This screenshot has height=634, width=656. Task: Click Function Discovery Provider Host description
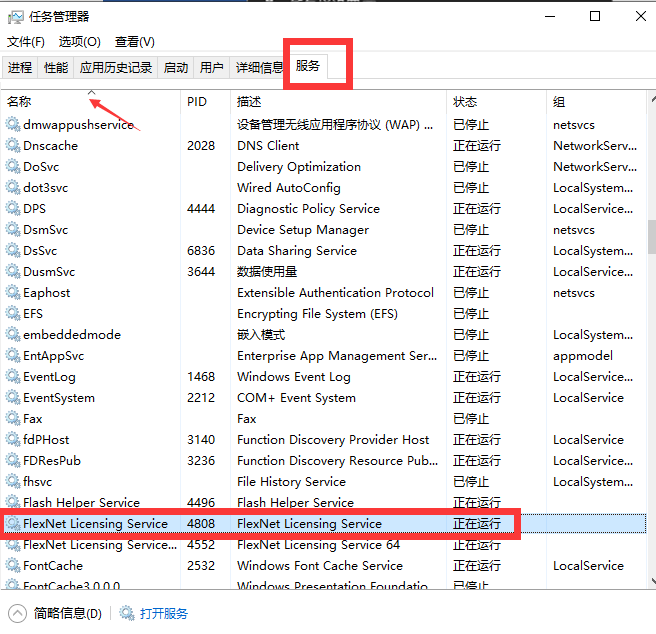[333, 439]
